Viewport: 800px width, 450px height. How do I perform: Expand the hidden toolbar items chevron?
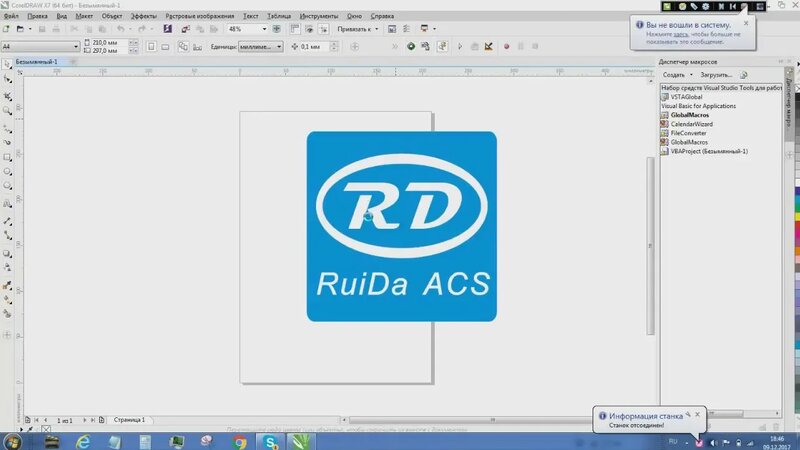click(x=394, y=46)
